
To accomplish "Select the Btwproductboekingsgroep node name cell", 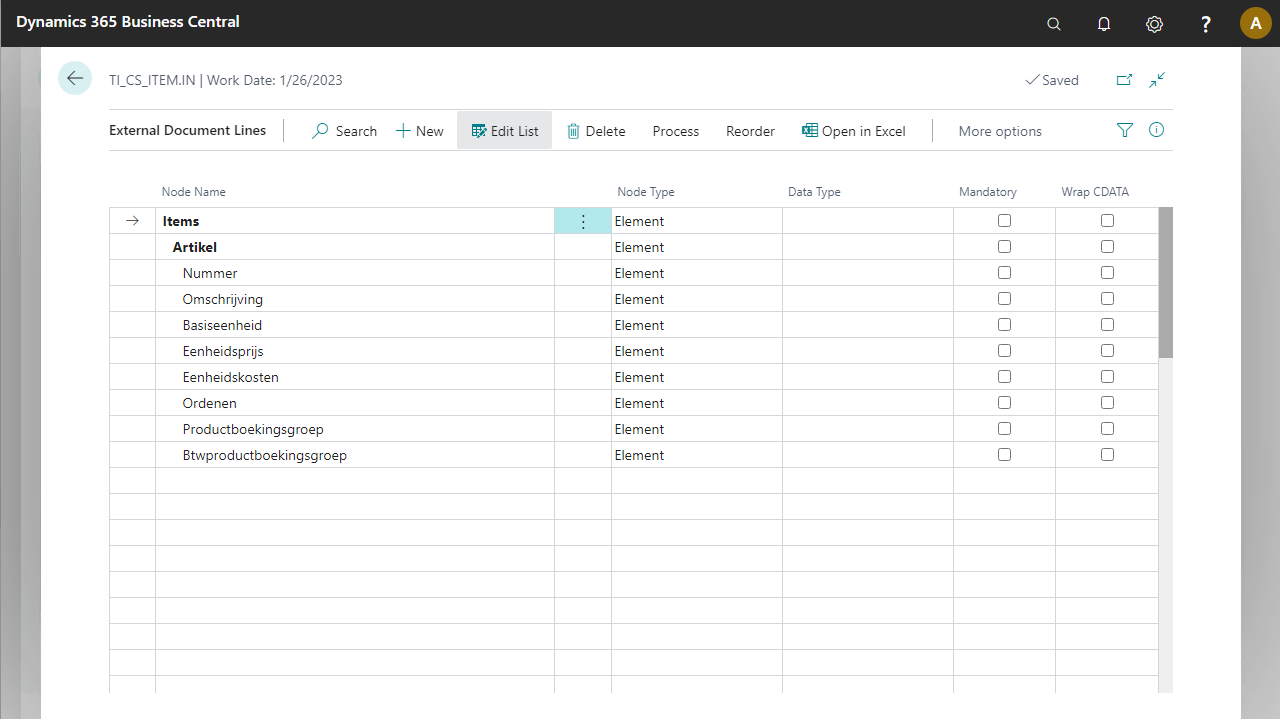I will tap(355, 455).
